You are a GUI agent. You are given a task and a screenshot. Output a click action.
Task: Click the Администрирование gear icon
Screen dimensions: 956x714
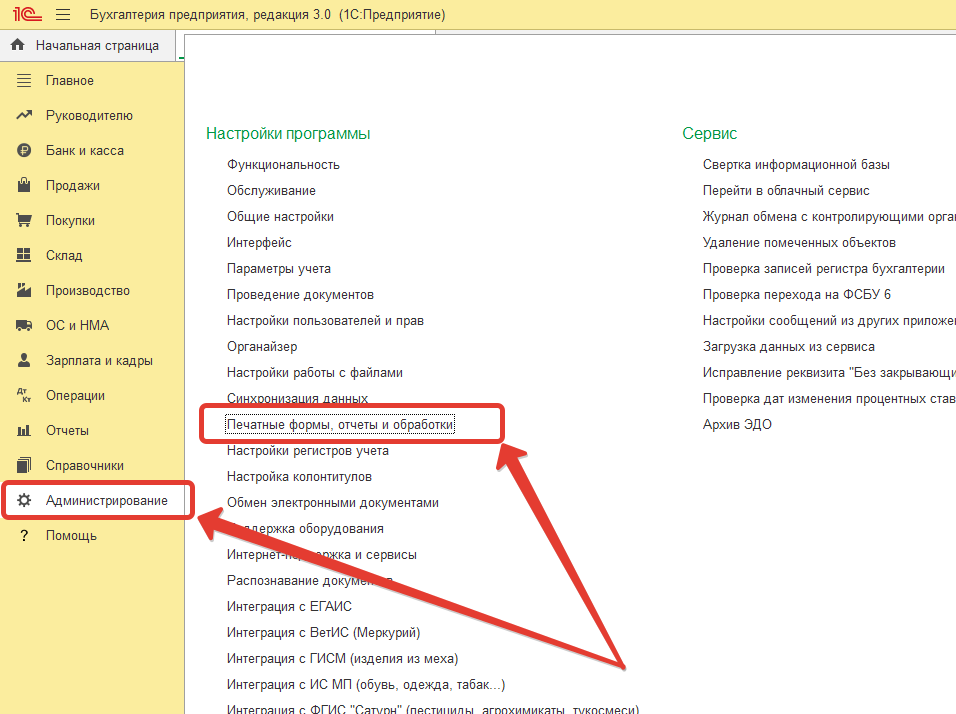[24, 501]
